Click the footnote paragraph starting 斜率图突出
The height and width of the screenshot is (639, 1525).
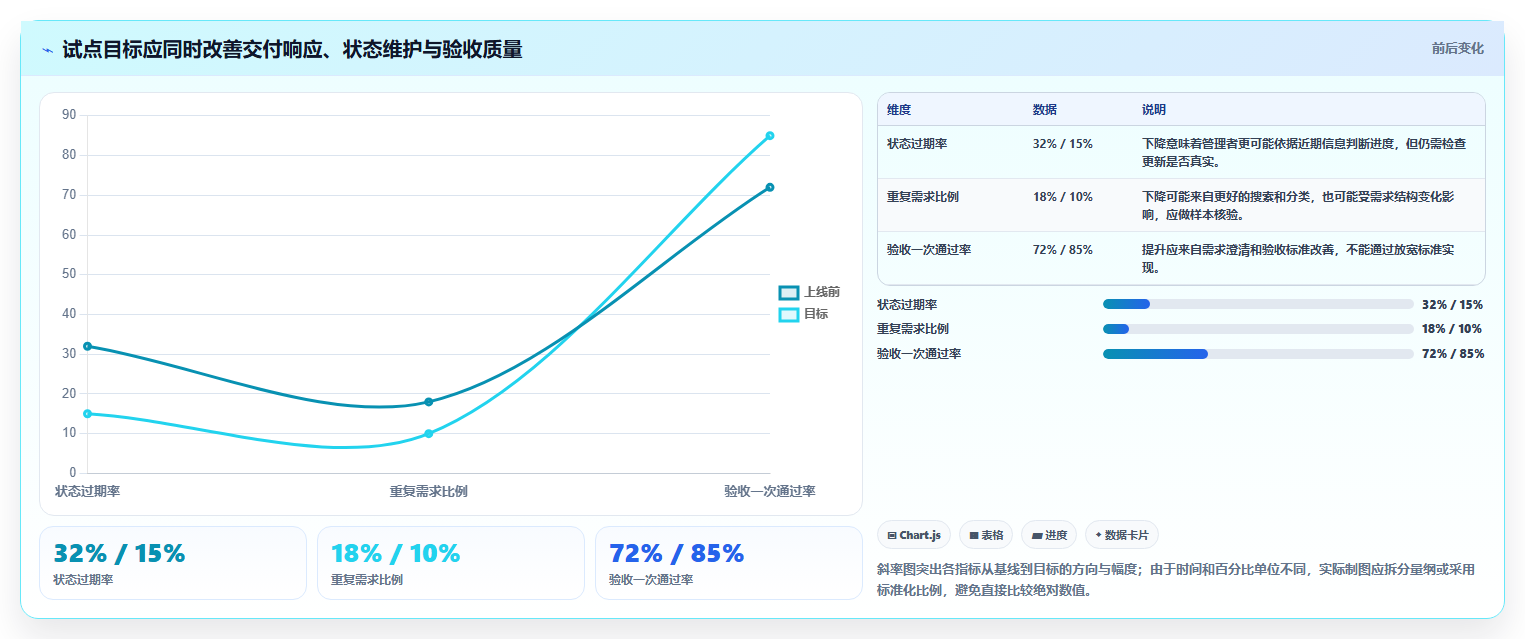point(1176,580)
